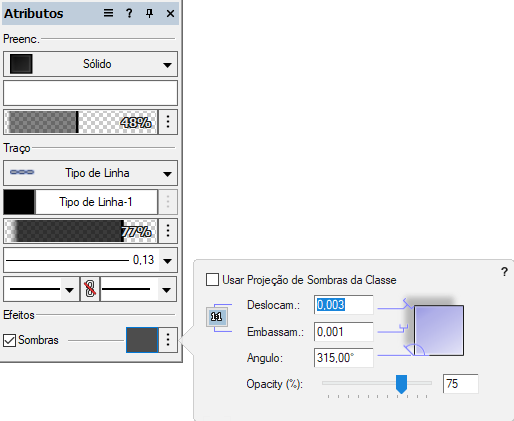The width and height of the screenshot is (514, 421).
Task: Open pen opacity options three-dot button
Action: pyautogui.click(x=168, y=231)
